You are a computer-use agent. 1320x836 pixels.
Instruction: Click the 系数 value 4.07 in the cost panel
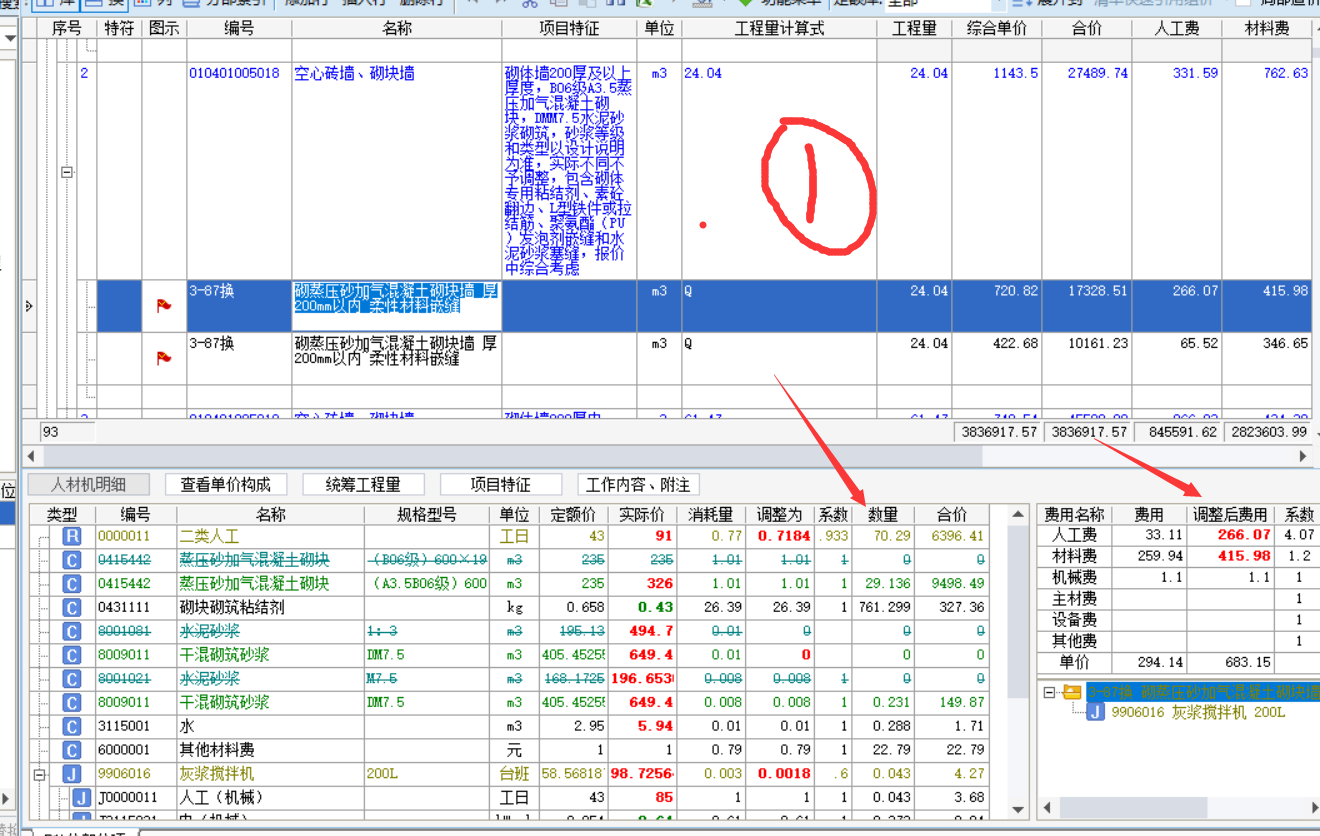pyautogui.click(x=1300, y=536)
